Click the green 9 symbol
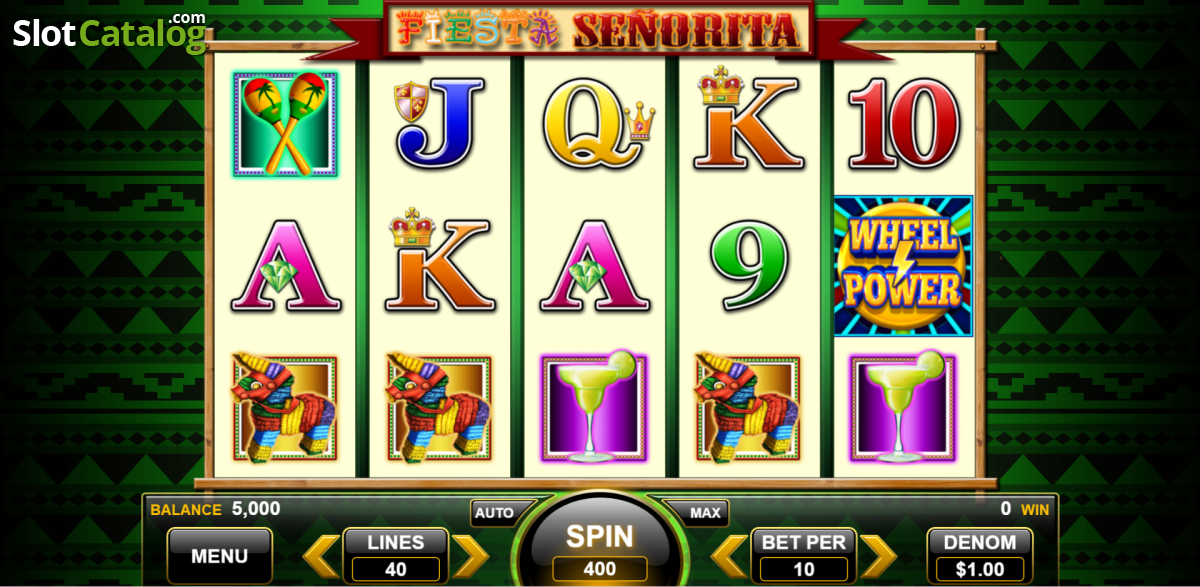This screenshot has height=587, width=1200. point(750,266)
